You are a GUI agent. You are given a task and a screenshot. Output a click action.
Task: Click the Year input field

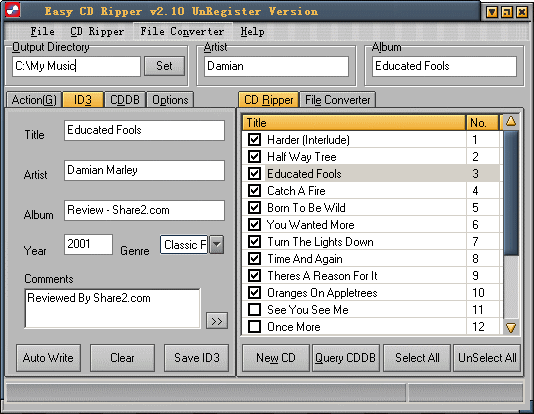tap(88, 244)
